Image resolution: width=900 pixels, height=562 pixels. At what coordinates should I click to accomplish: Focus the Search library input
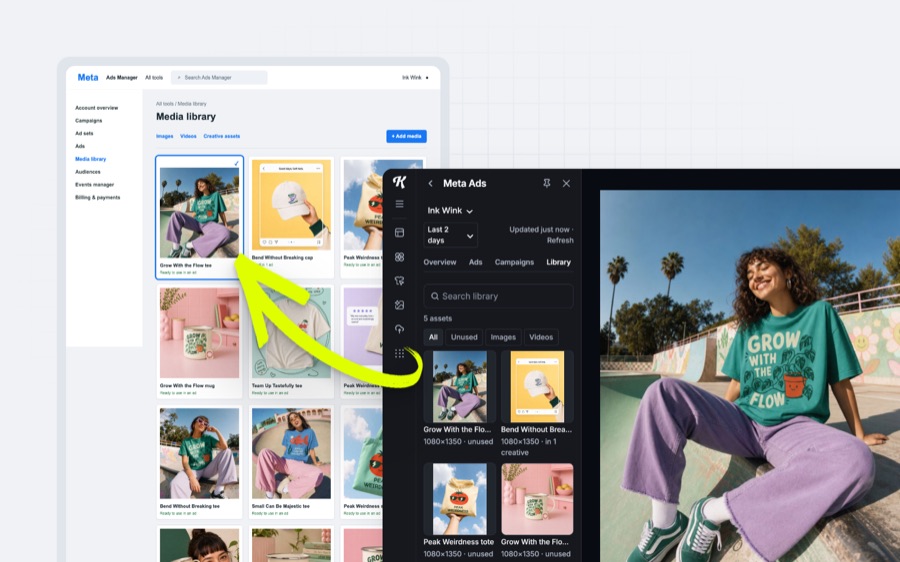coord(498,296)
